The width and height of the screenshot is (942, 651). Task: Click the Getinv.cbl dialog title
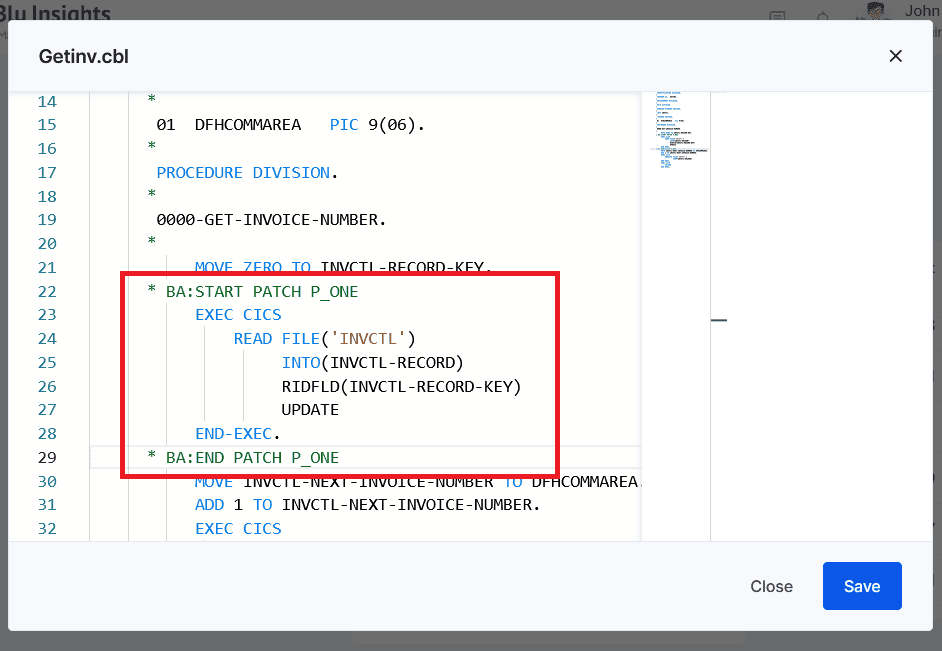pos(84,56)
